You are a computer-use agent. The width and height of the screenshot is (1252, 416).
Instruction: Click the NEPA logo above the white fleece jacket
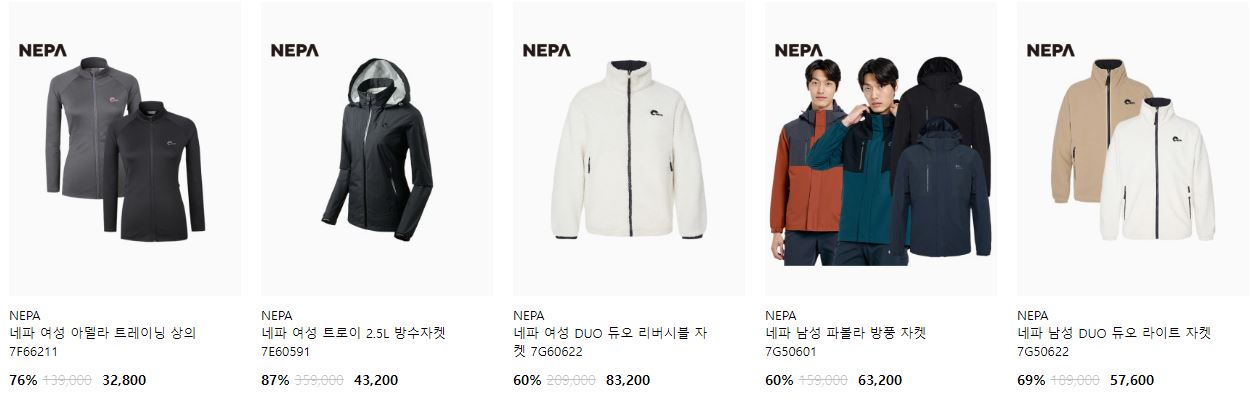[x=547, y=50]
